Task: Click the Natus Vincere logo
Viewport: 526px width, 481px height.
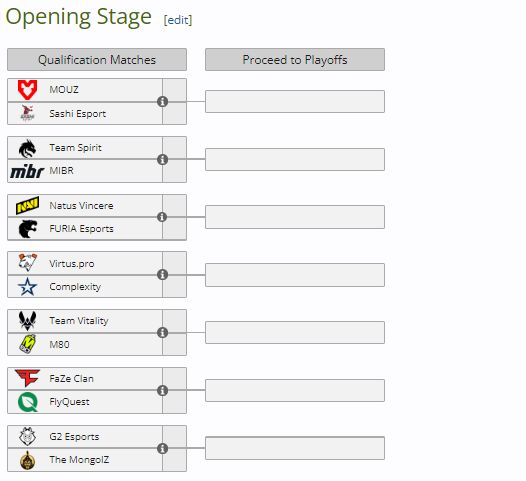Action: 28,205
